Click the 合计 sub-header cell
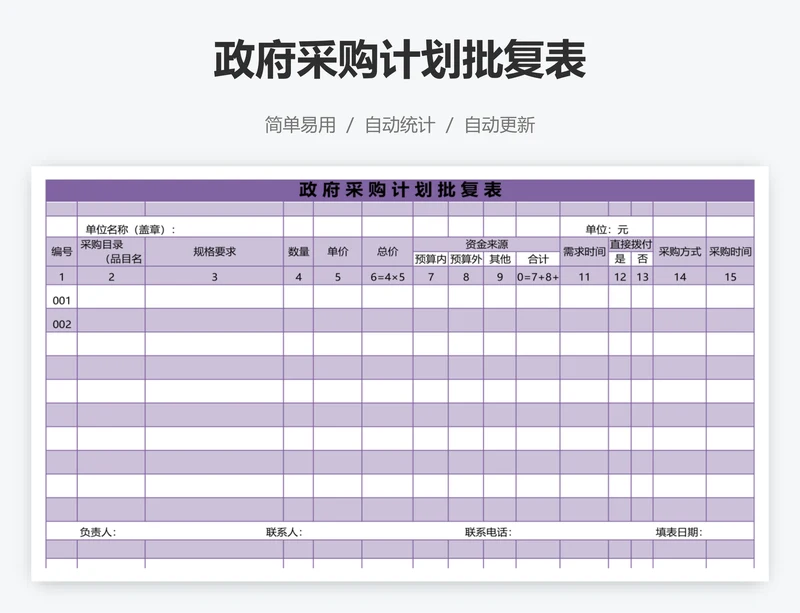The width and height of the screenshot is (800, 613). [x=538, y=259]
